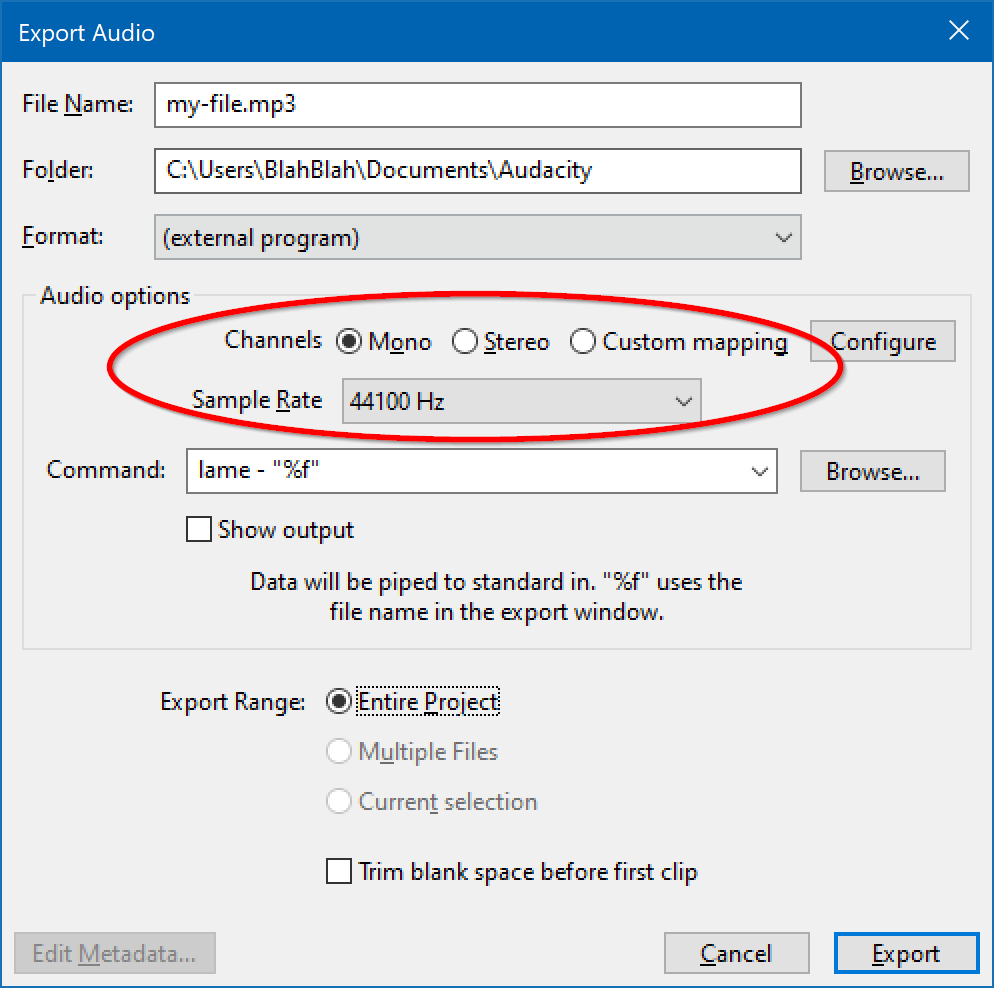Edit the my-file.mp3 file name

pos(400,105)
